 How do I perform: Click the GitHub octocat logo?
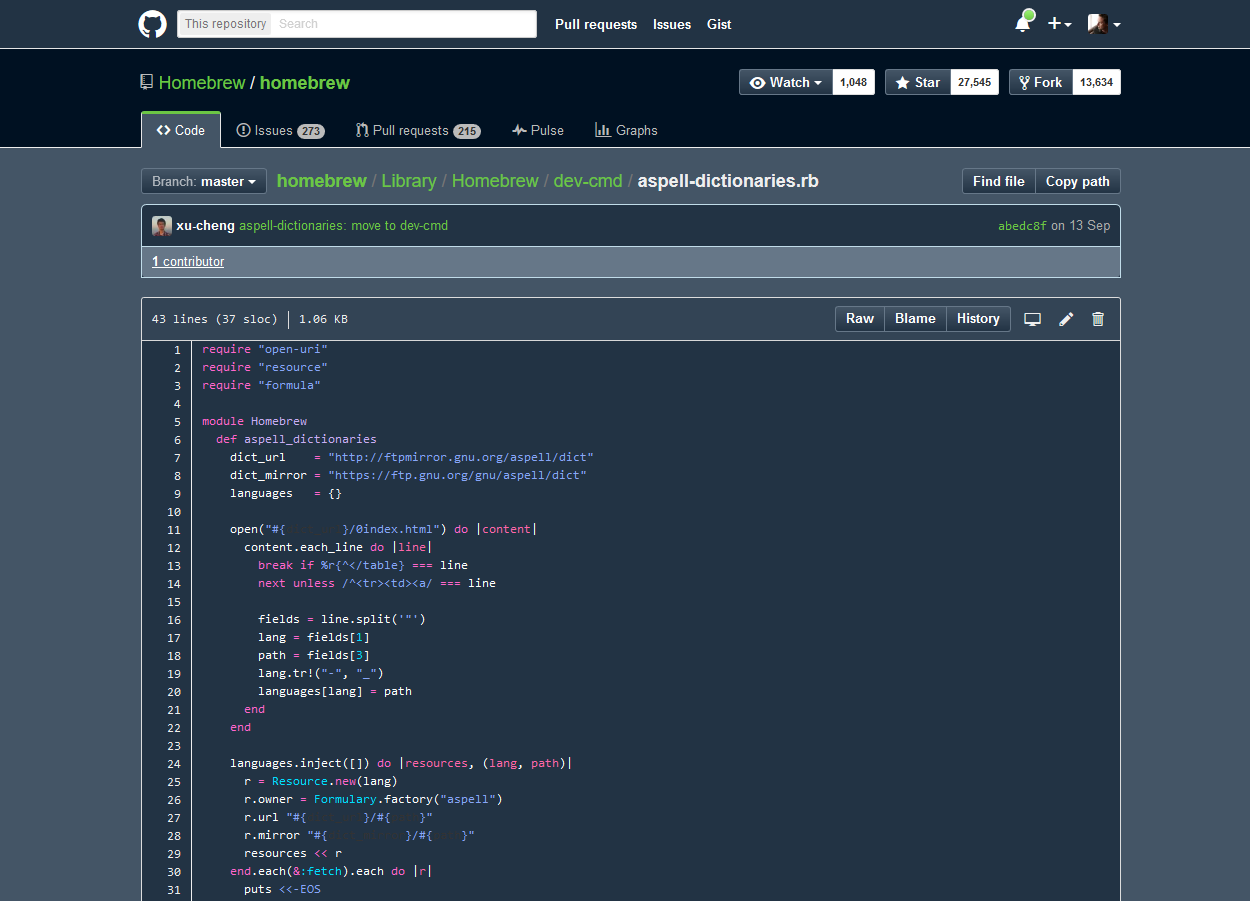[152, 24]
